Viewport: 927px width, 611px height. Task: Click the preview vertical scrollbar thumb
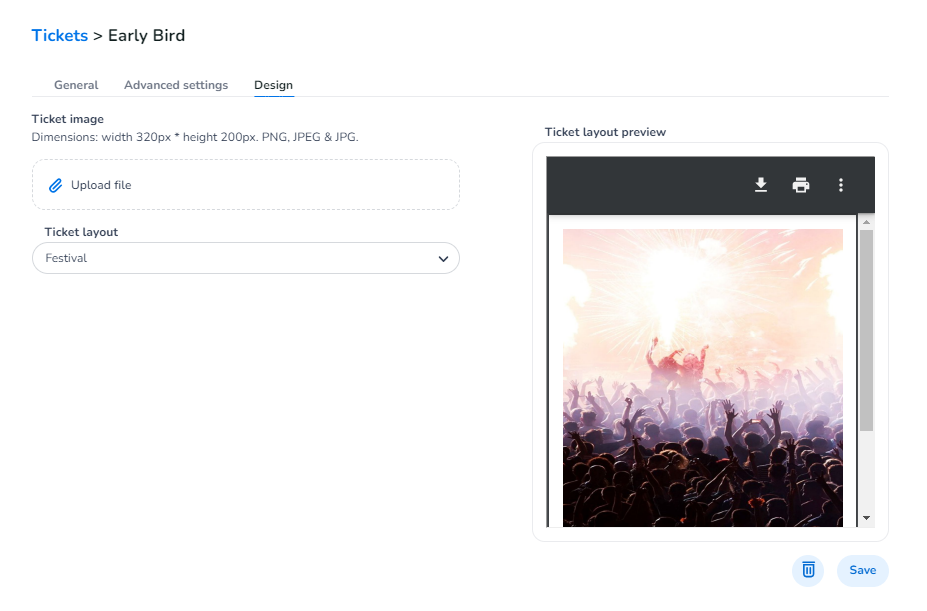coord(866,330)
